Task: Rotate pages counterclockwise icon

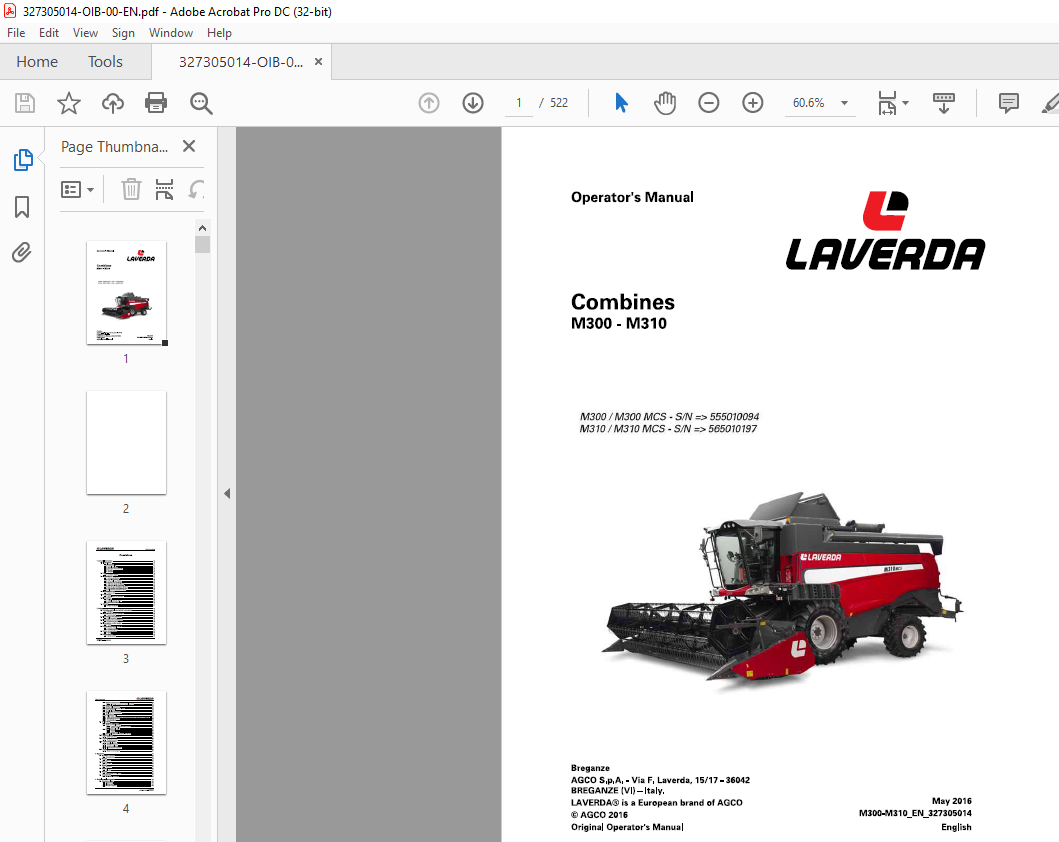Action: coord(196,189)
